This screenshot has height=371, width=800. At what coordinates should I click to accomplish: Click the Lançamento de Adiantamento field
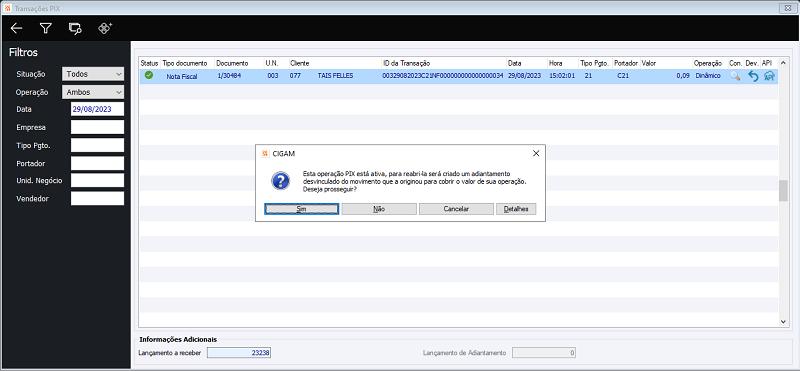point(544,353)
